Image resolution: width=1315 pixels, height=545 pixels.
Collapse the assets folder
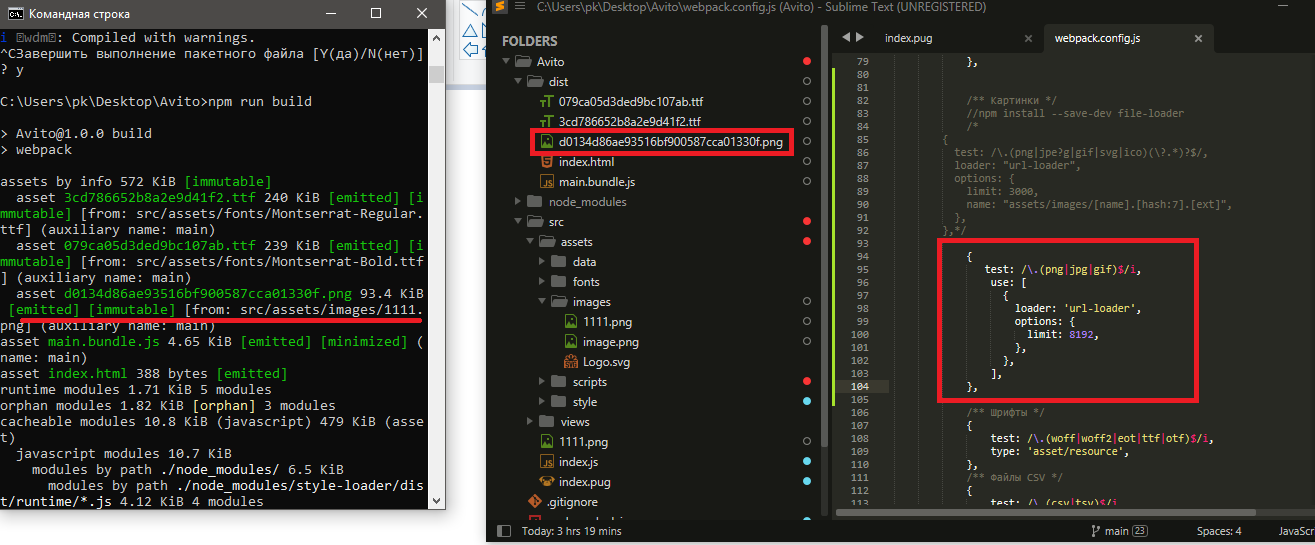pos(531,242)
